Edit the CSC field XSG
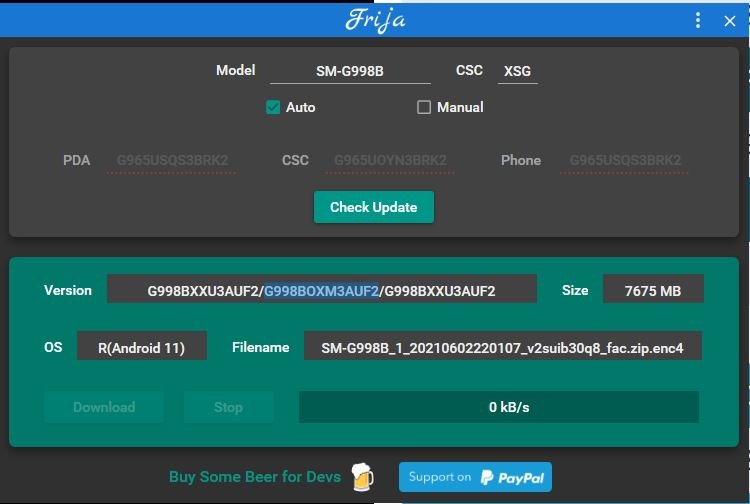Screen dimensions: 750x504 [x=518, y=71]
